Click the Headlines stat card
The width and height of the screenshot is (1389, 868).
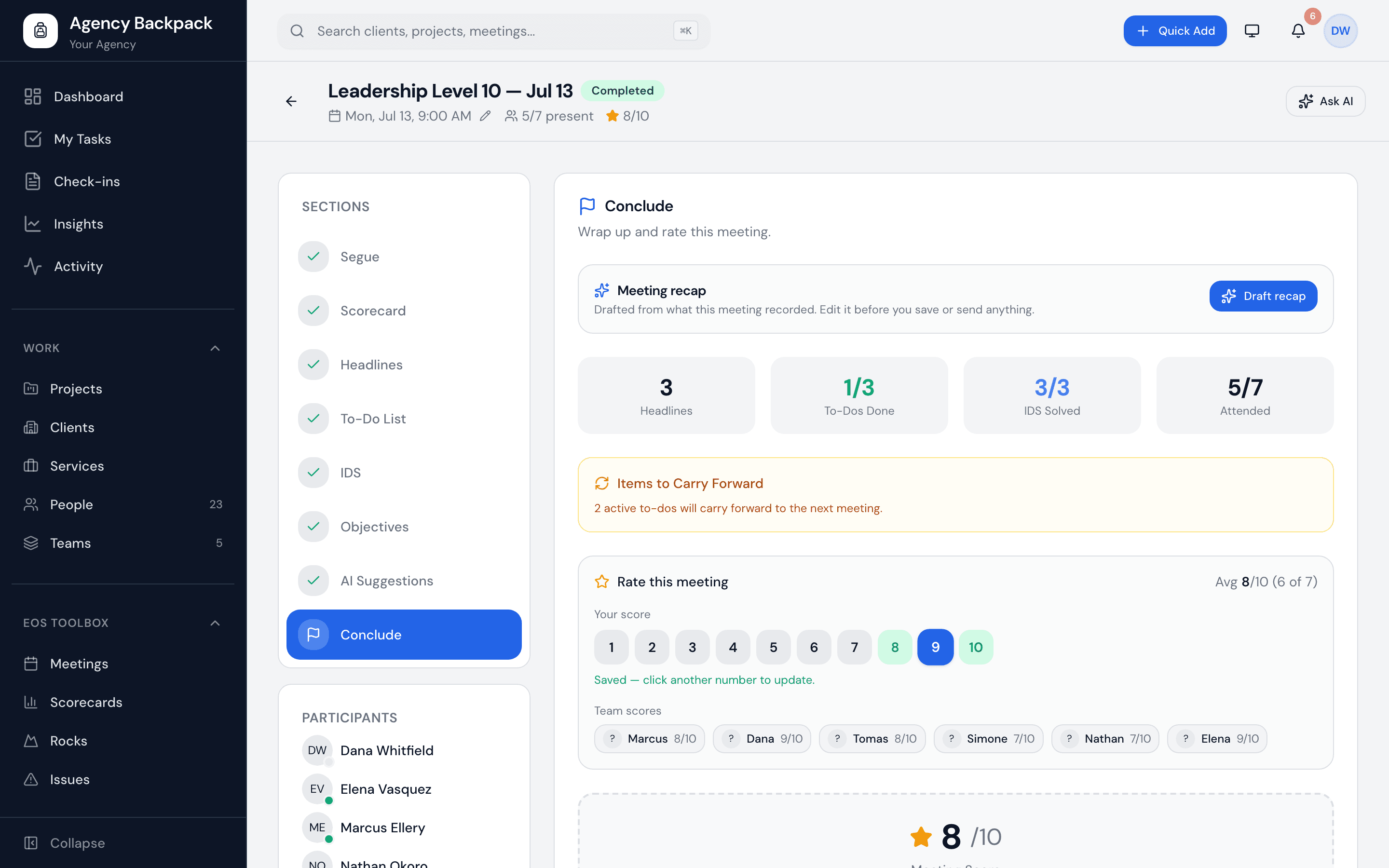pyautogui.click(x=666, y=395)
